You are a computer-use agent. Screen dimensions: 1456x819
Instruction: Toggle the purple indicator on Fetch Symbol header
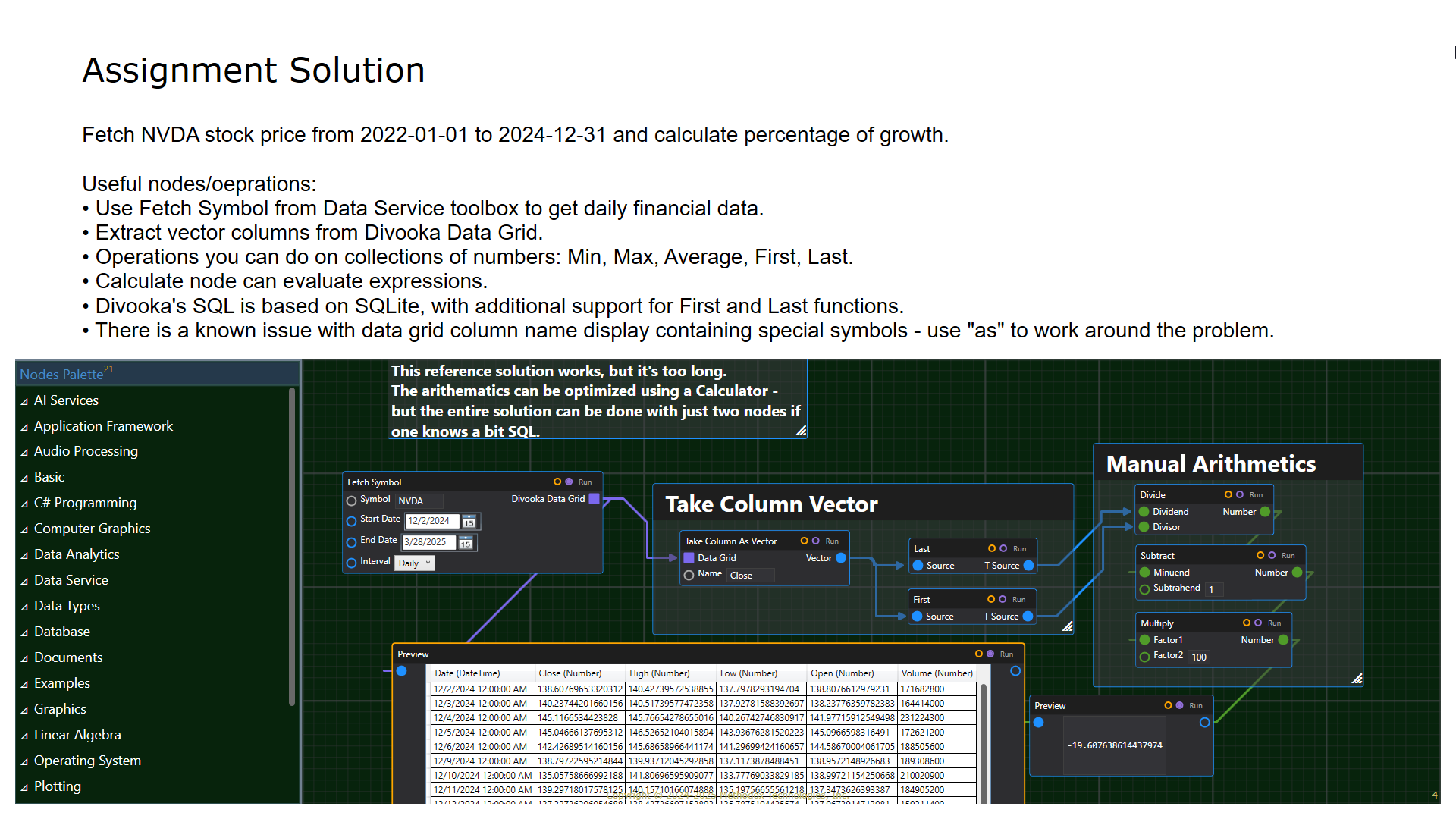pyautogui.click(x=569, y=482)
